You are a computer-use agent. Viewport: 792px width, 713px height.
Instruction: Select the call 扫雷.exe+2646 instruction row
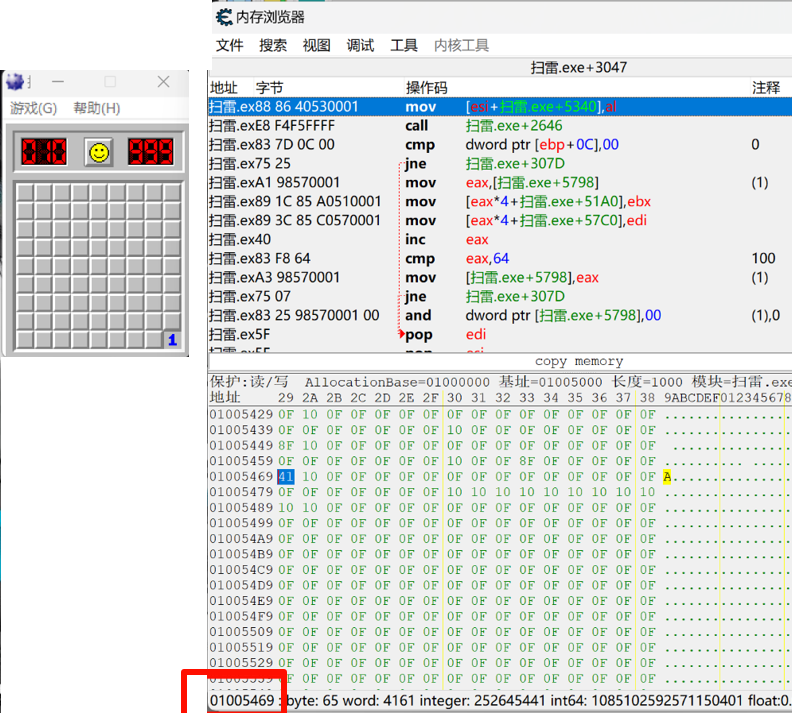(x=500, y=126)
